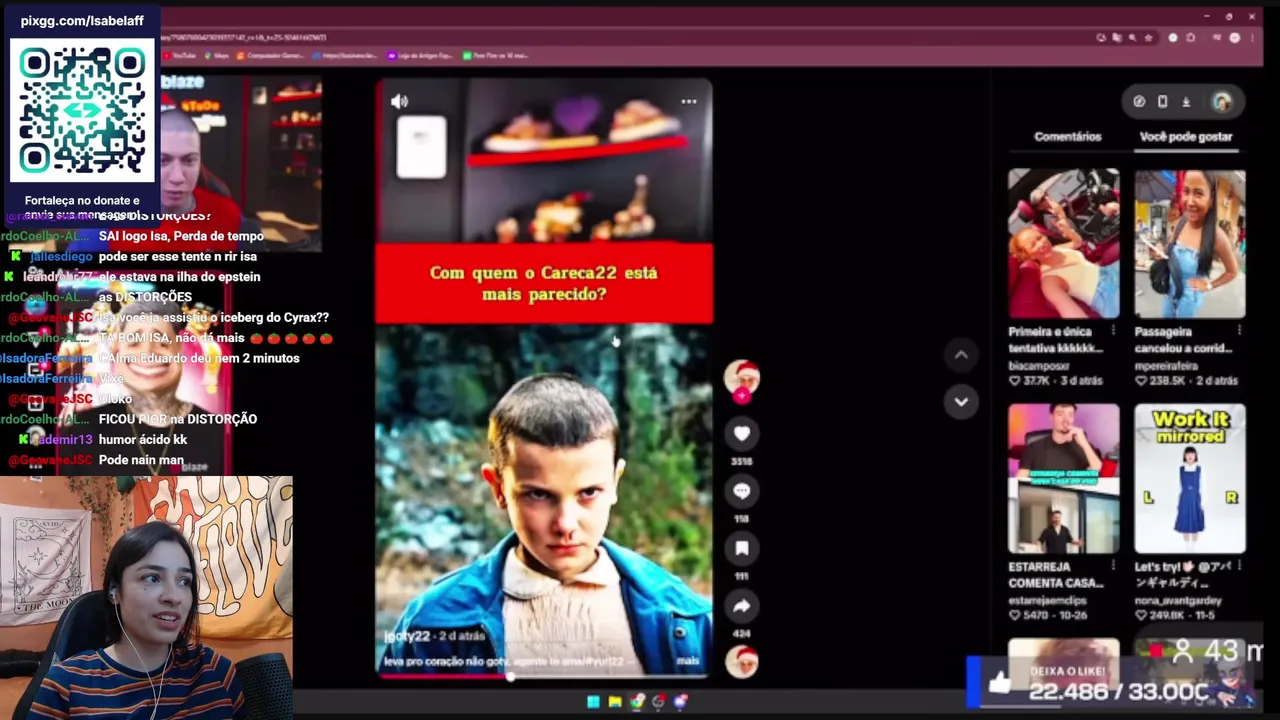Click the nona_avantgardey author name
Screen dimensions: 1280x720
(x=1178, y=601)
